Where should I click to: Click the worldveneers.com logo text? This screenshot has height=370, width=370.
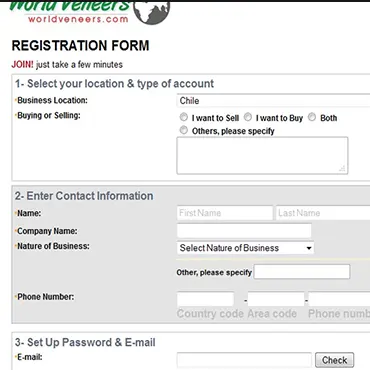click(78, 19)
